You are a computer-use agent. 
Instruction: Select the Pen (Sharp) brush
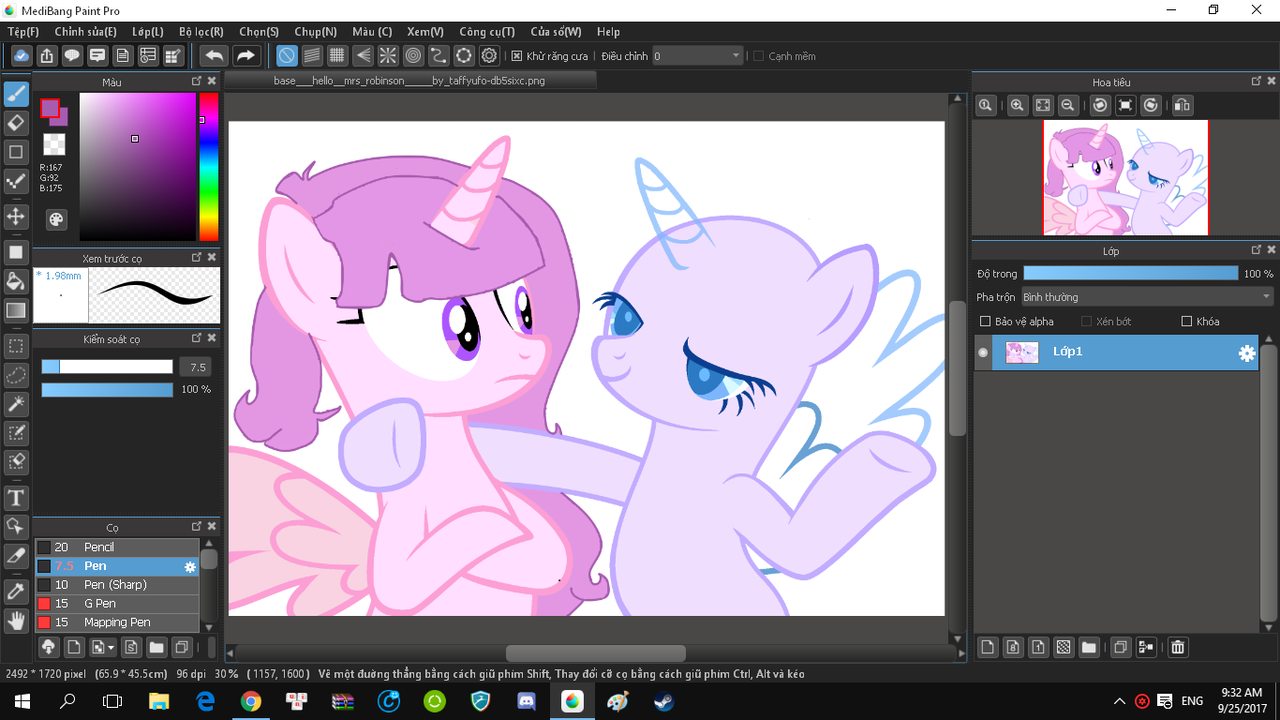click(117, 585)
